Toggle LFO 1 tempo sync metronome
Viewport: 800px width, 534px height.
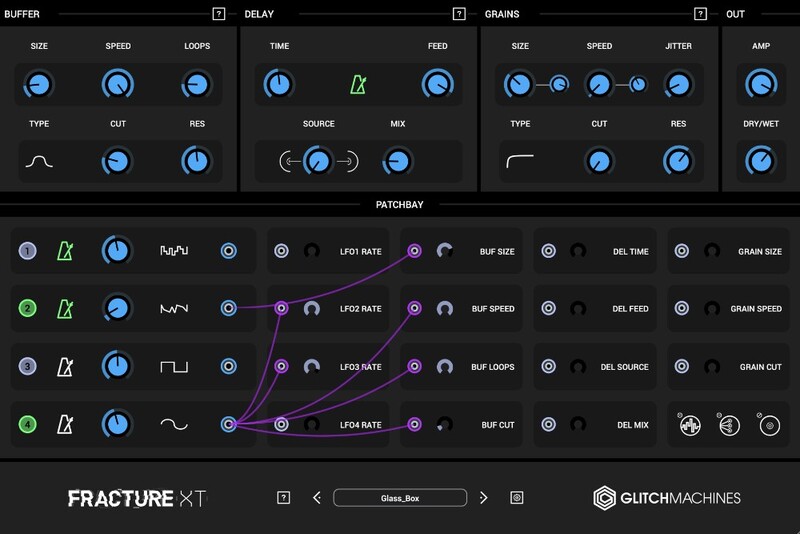(x=65, y=251)
